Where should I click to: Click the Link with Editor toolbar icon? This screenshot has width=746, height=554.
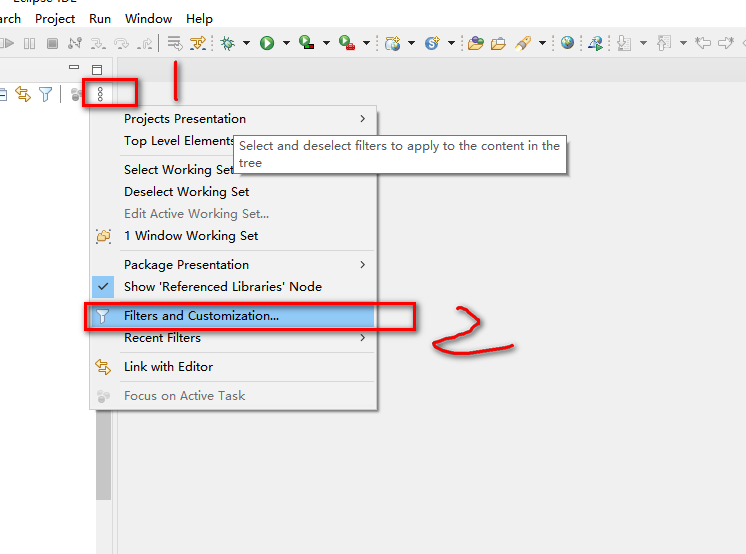tap(23, 94)
